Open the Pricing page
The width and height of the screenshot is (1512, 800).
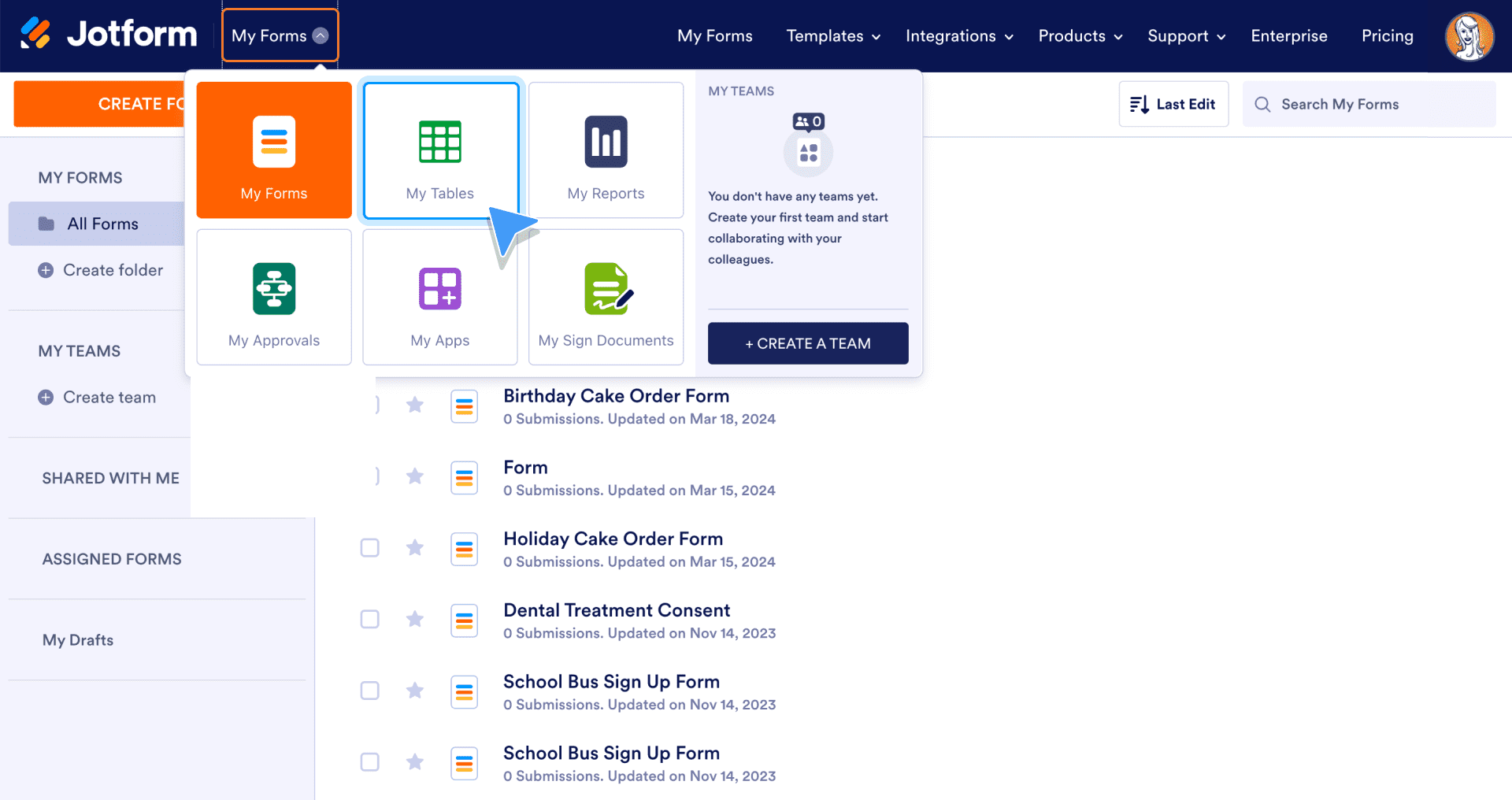click(1387, 36)
